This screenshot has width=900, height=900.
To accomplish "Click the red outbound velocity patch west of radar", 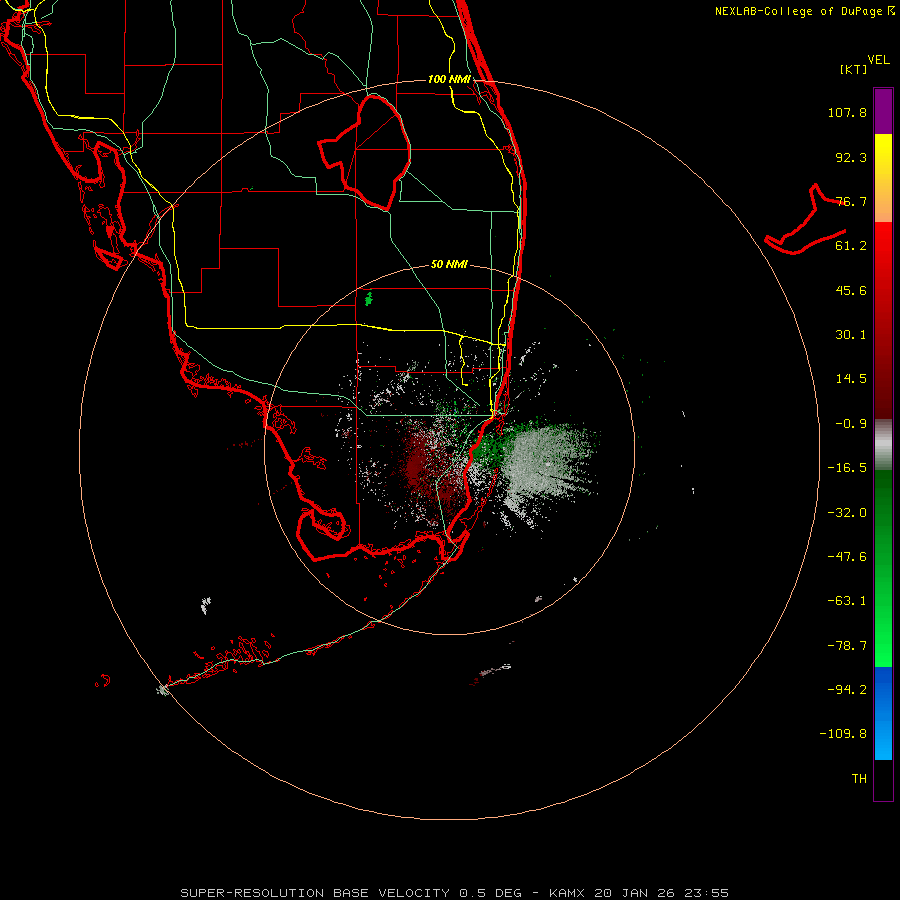I will click(x=418, y=463).
